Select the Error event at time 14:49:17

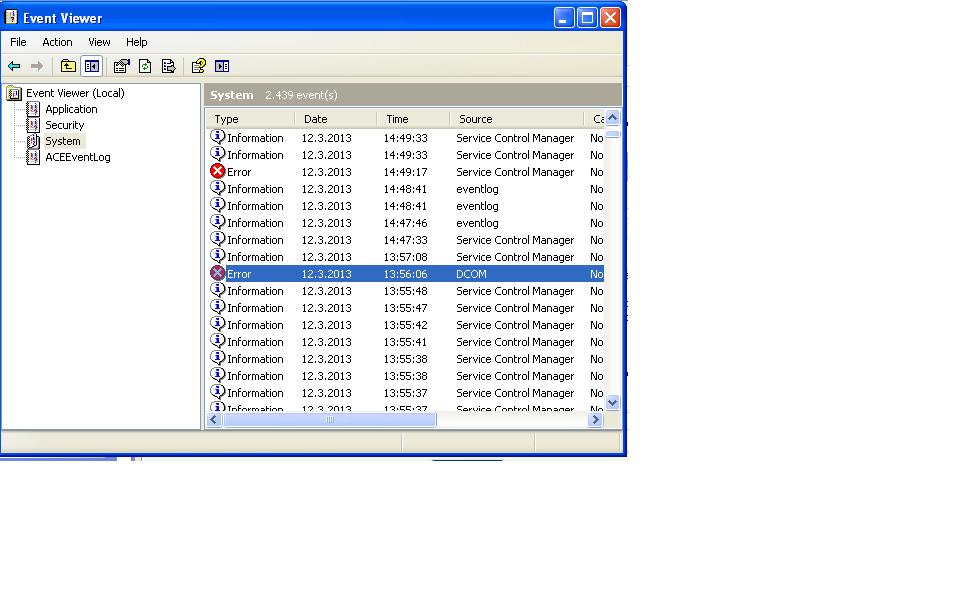pos(405,172)
